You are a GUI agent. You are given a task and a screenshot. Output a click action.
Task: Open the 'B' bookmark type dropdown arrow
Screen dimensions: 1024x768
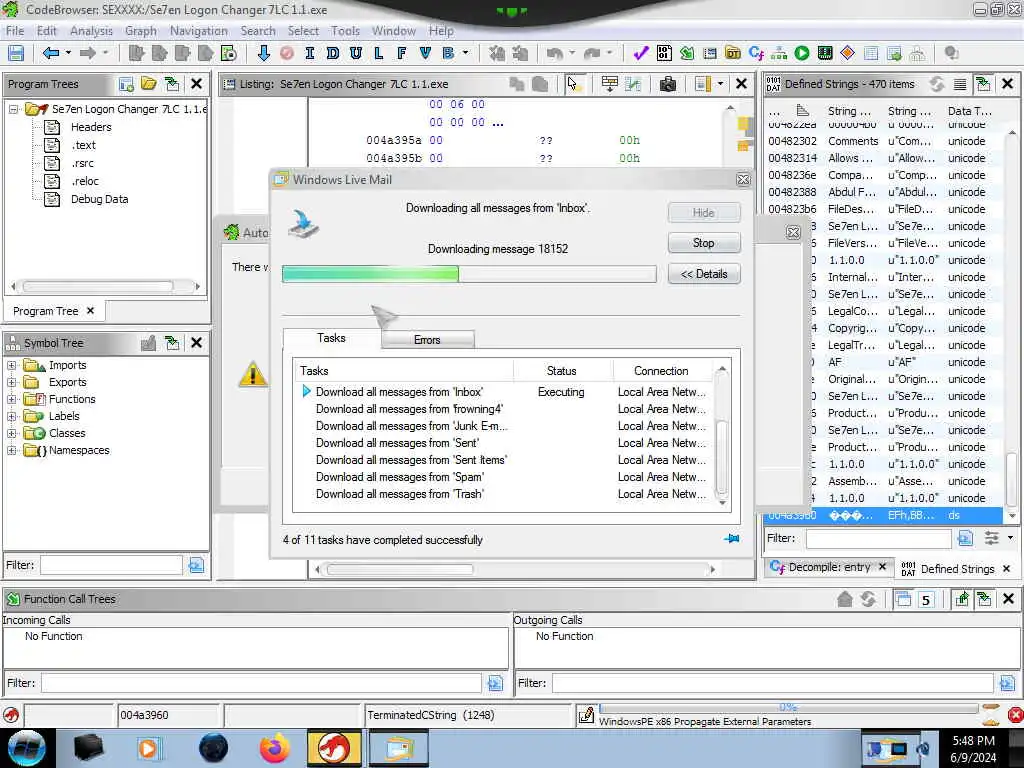[x=465, y=54]
